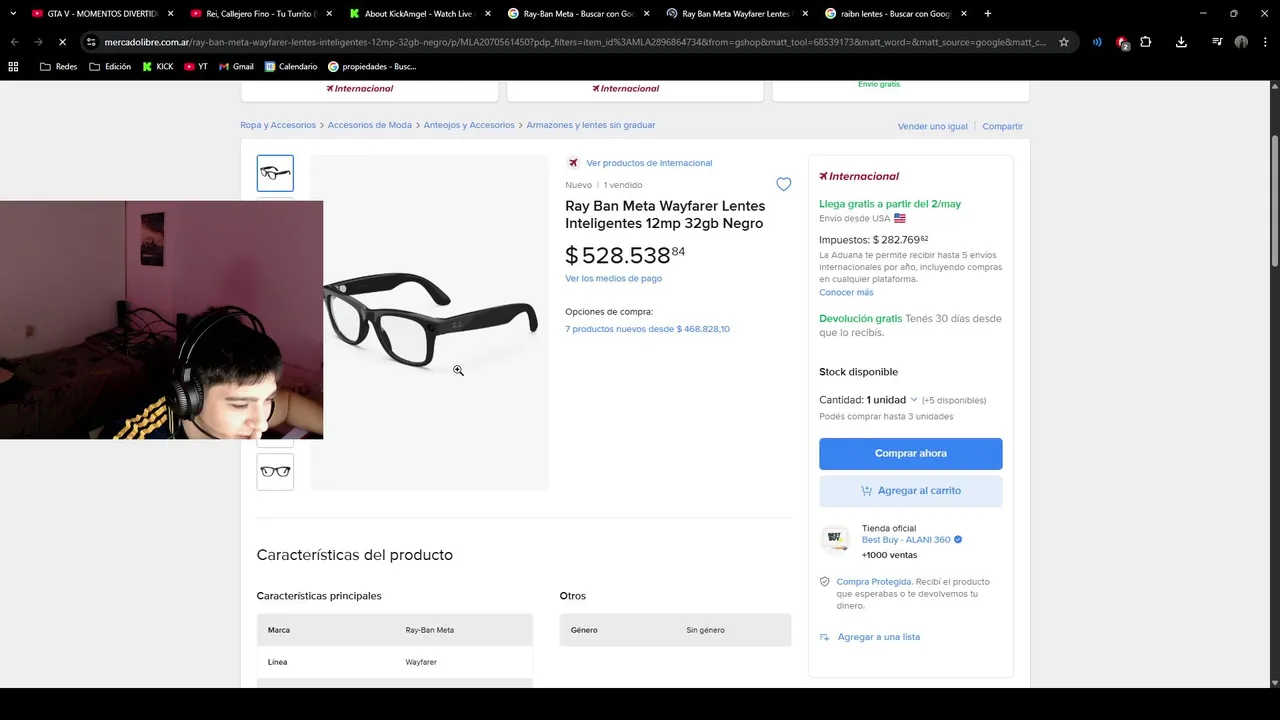
Task: Open 7 productos nuevos desde $ 468.828,10
Action: tap(647, 329)
